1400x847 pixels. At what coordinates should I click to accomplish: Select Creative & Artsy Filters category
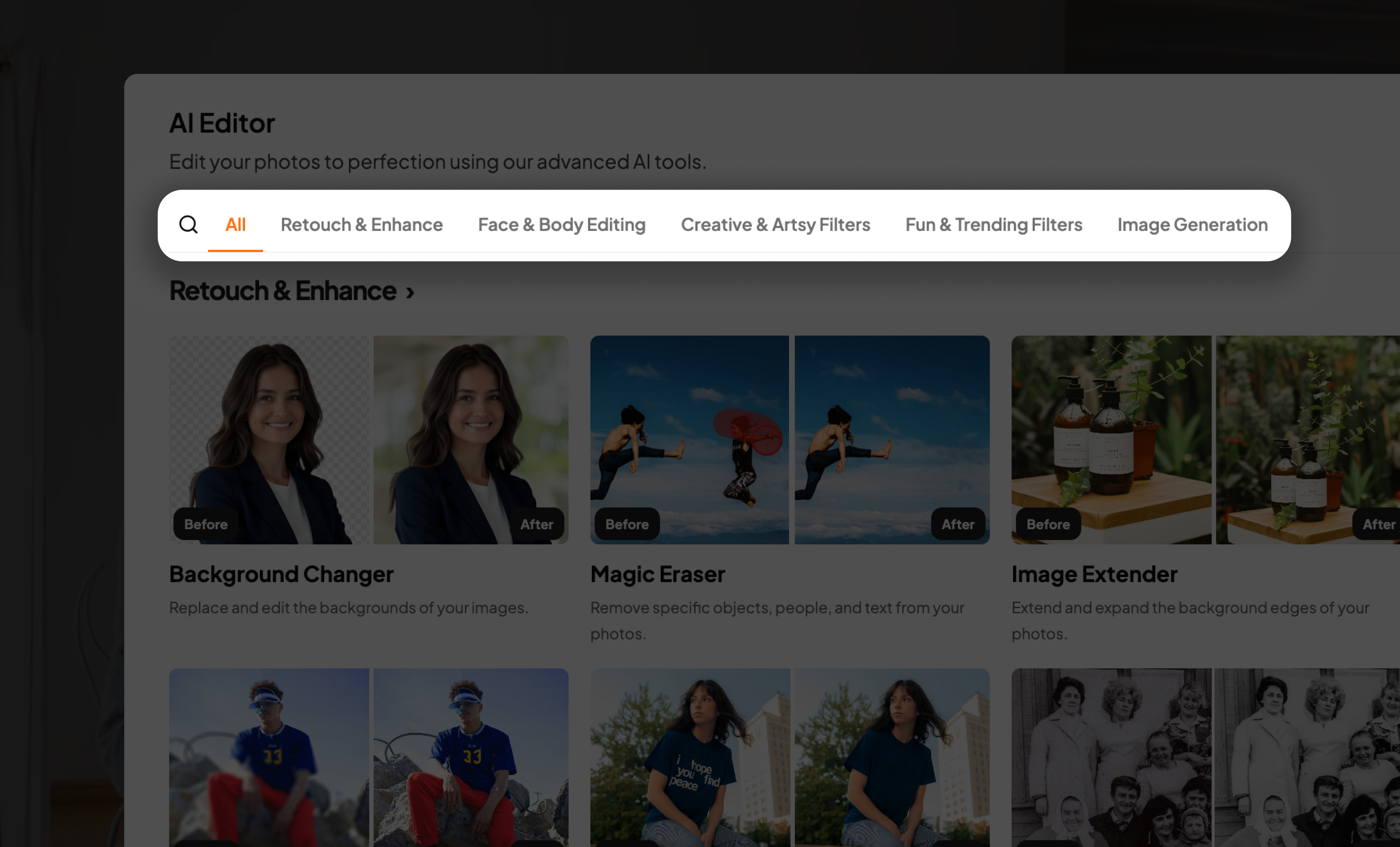(775, 224)
